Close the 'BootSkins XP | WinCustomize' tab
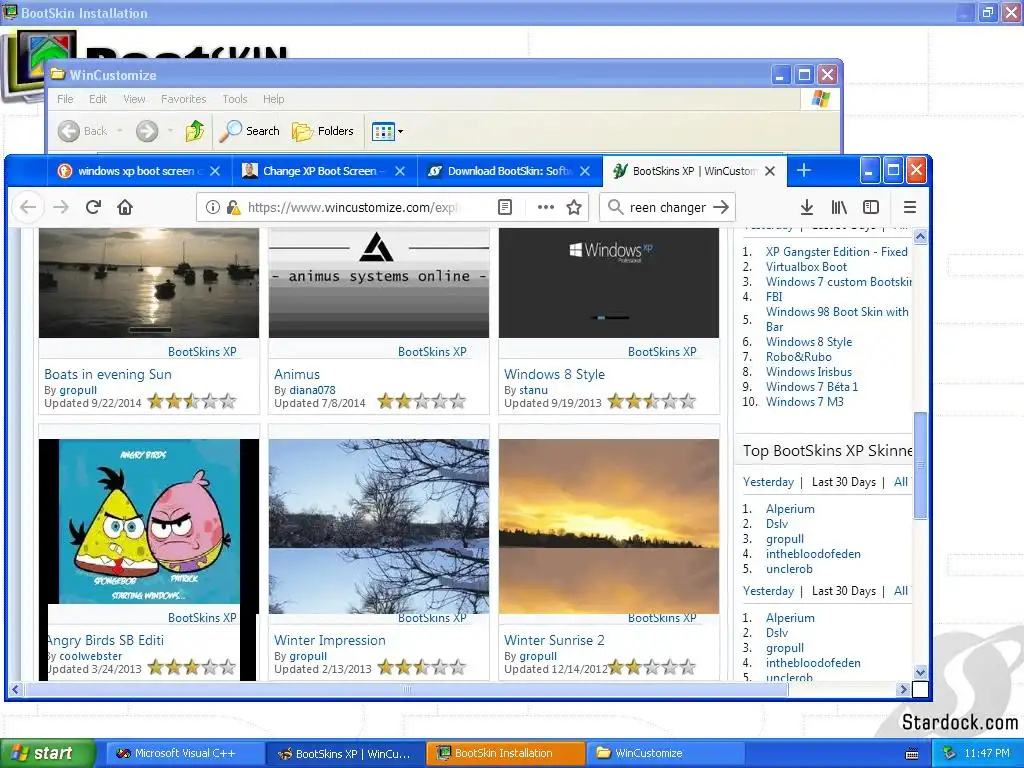This screenshot has height=768, width=1024. pyautogui.click(x=770, y=171)
